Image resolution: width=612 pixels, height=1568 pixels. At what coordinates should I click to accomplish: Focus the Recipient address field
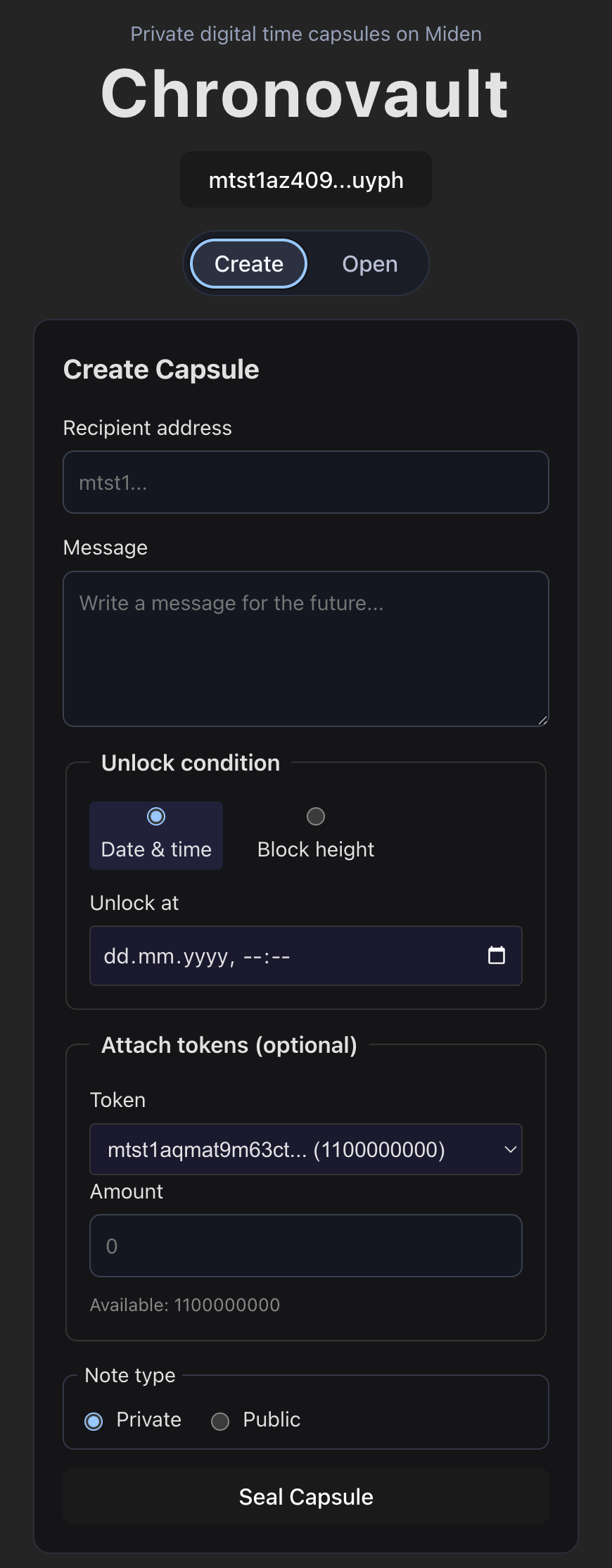pyautogui.click(x=306, y=482)
